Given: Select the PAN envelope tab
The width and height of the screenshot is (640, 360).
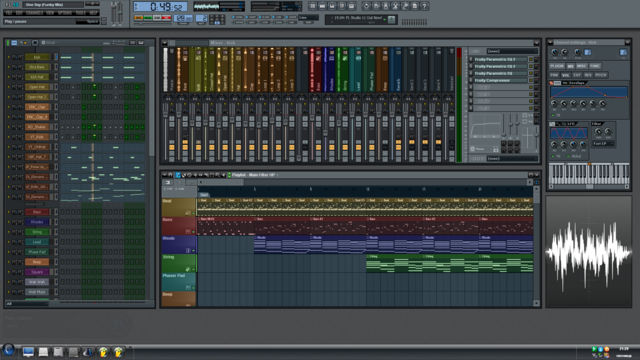Looking at the screenshot, I should pyautogui.click(x=554, y=75).
